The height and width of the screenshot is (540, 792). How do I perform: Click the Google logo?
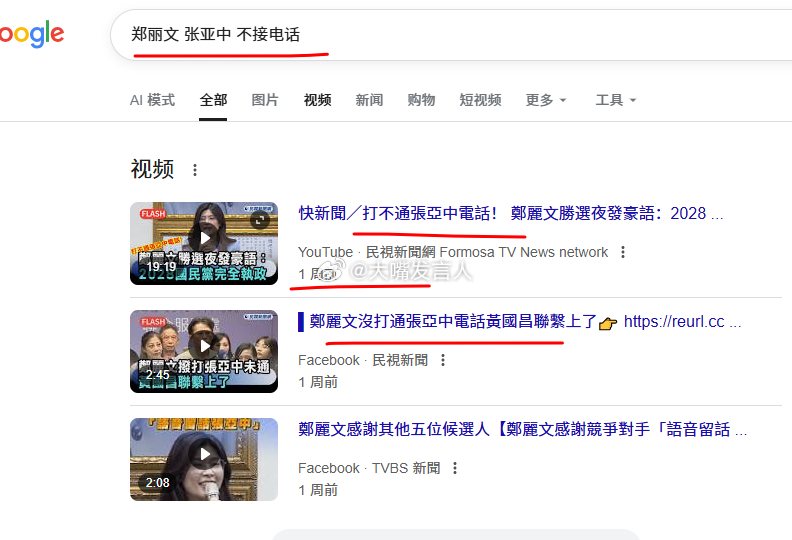tap(32, 34)
